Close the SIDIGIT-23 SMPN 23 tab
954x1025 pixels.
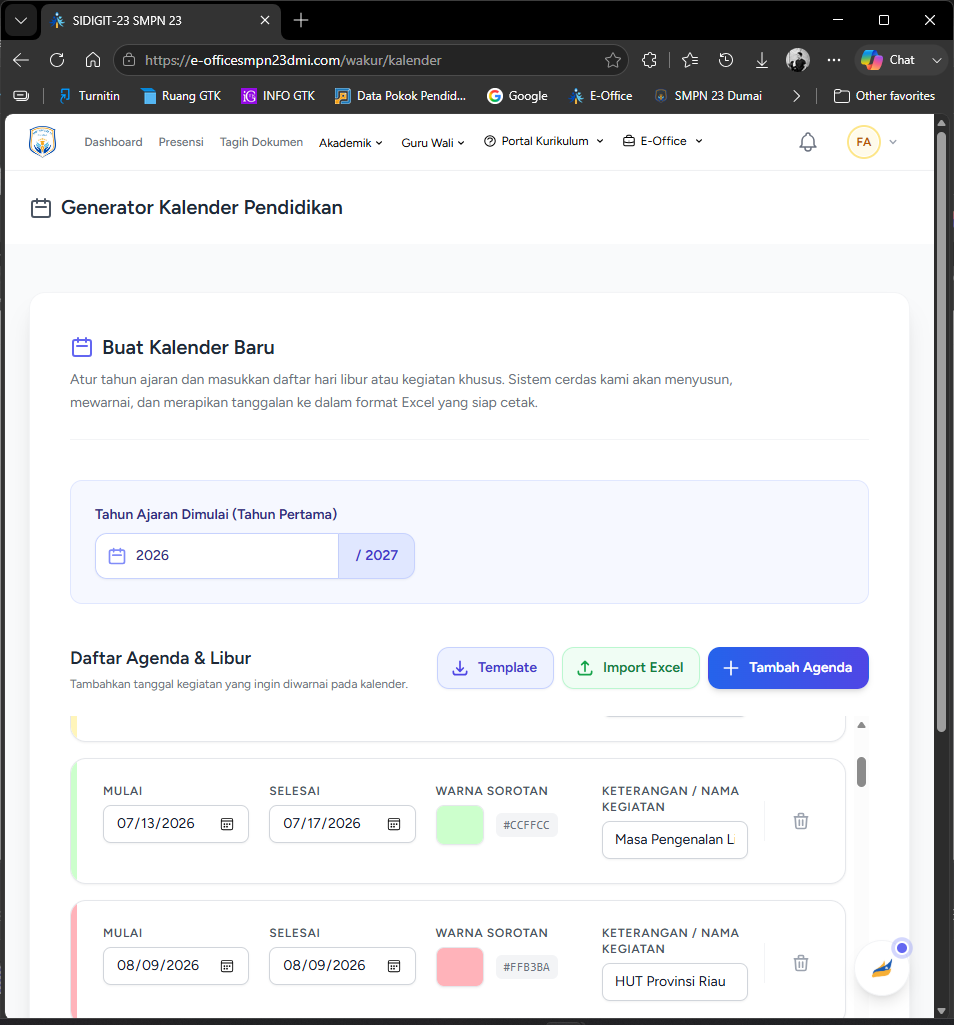click(x=265, y=20)
